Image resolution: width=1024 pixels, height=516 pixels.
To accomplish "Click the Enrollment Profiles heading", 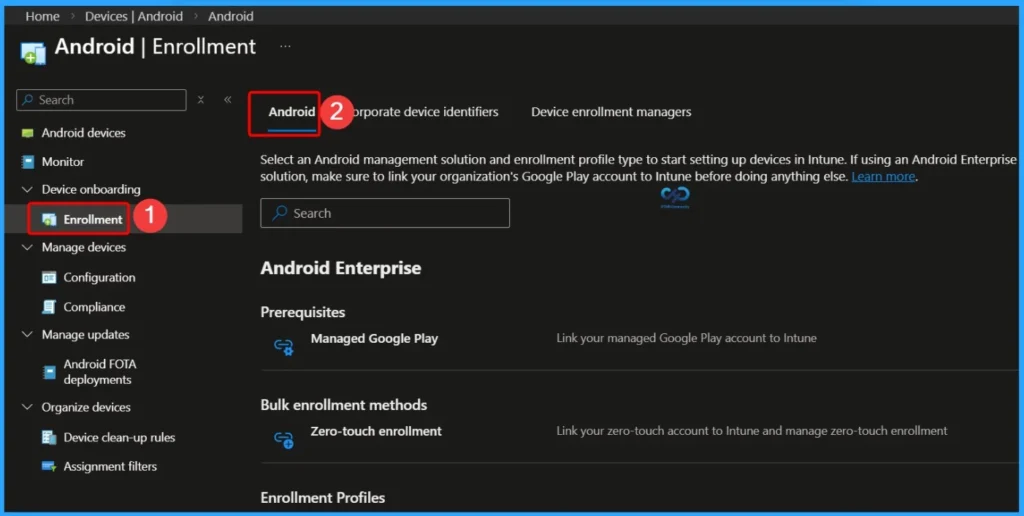I will click(323, 498).
